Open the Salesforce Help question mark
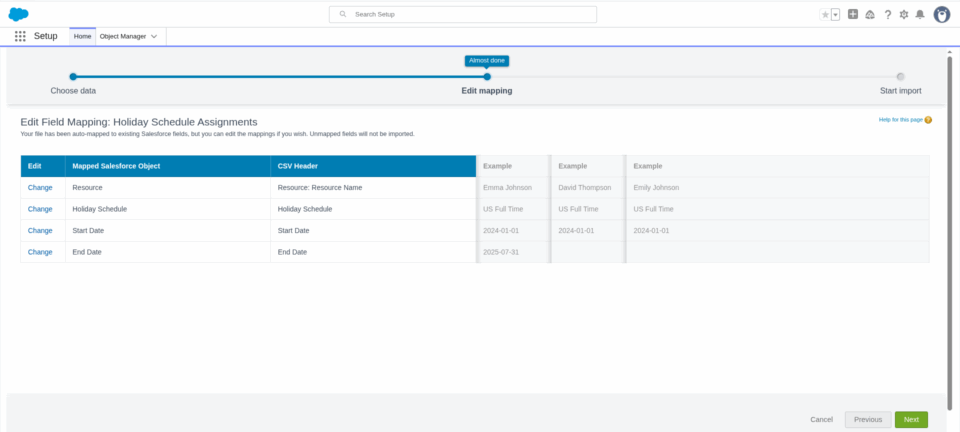 (x=887, y=14)
